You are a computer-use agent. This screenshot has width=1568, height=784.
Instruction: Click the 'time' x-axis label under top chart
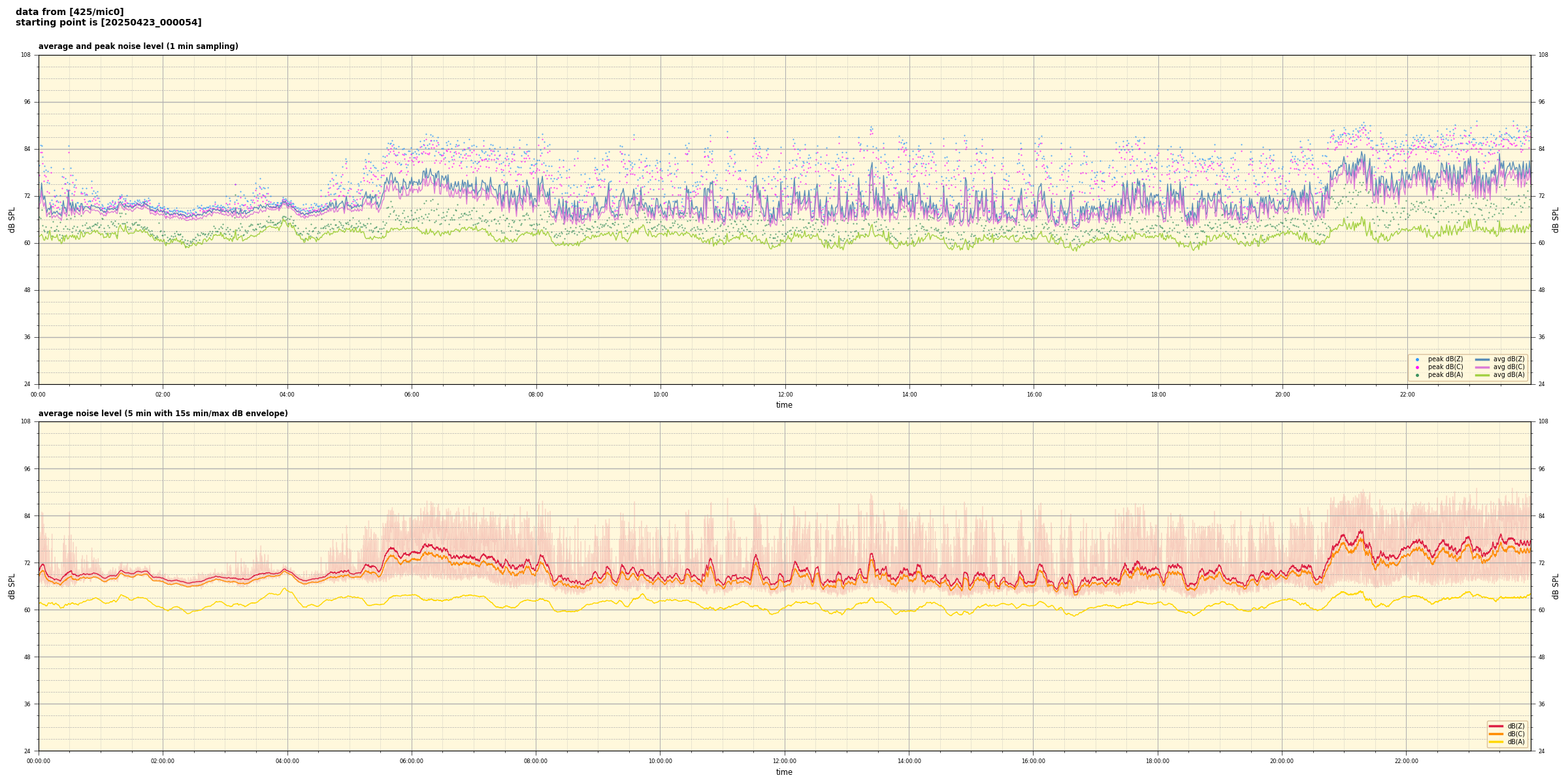(784, 405)
